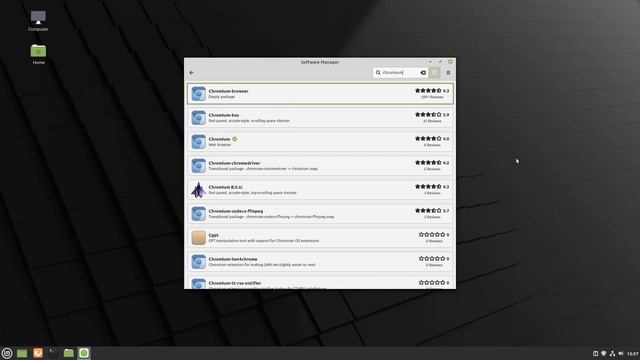Launch Firefox from the taskbar
The width and height of the screenshot is (640, 360).
(x=38, y=353)
